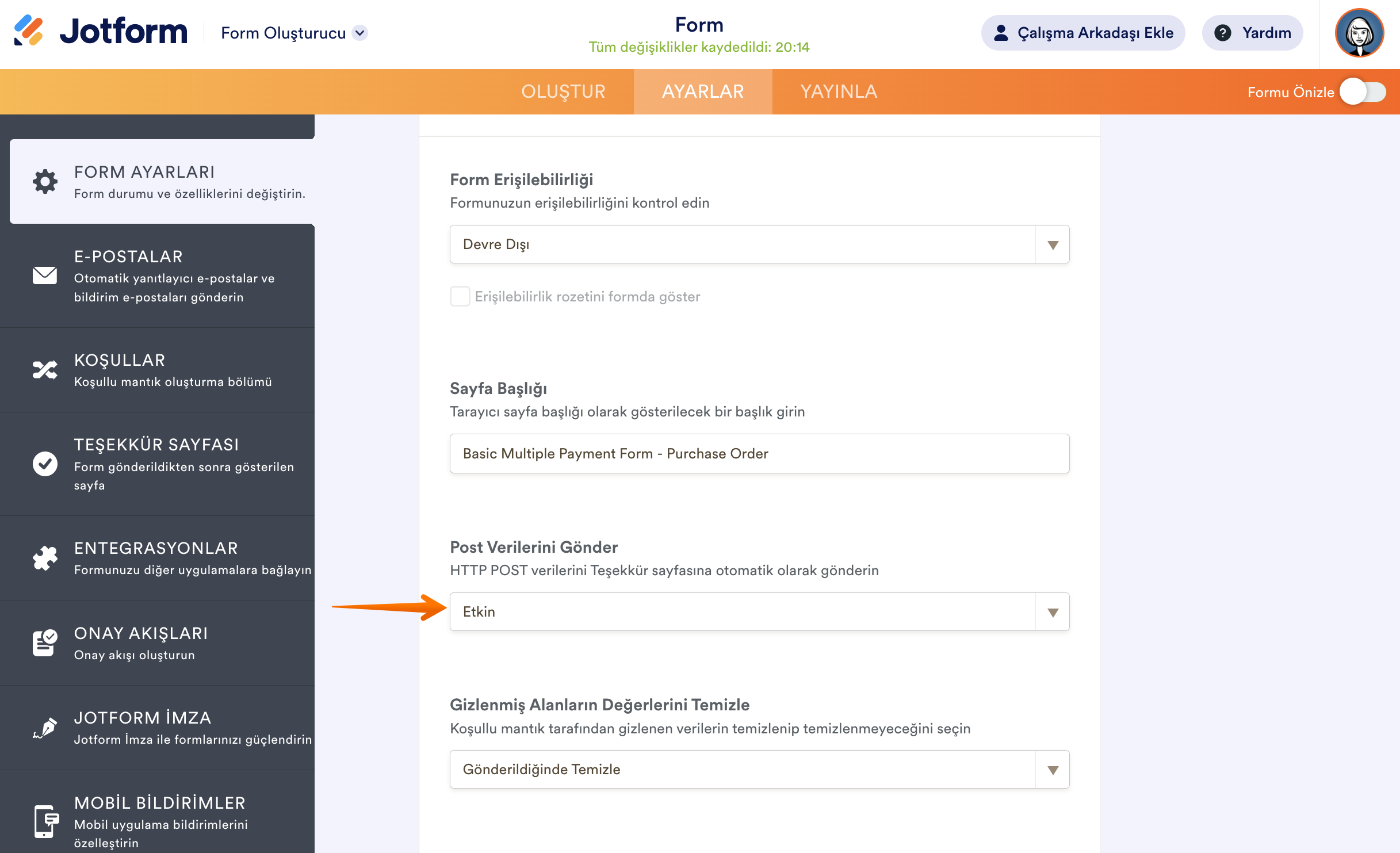Open the Gizlenmiş Alanların Değerlerini Temizle dropdown
This screenshot has height=853, width=1400.
pos(759,770)
